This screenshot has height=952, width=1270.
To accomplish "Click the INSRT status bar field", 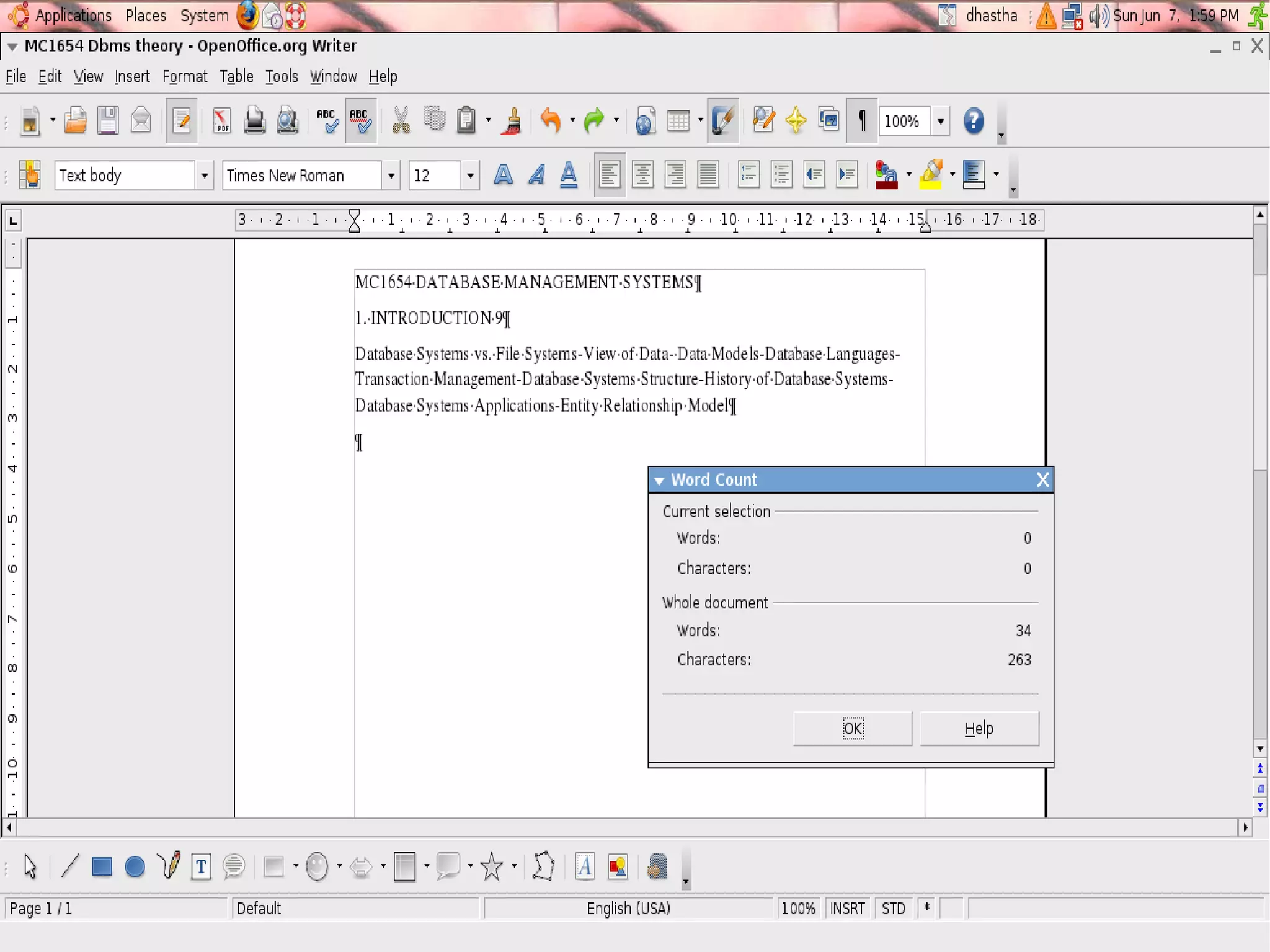I will coord(847,908).
